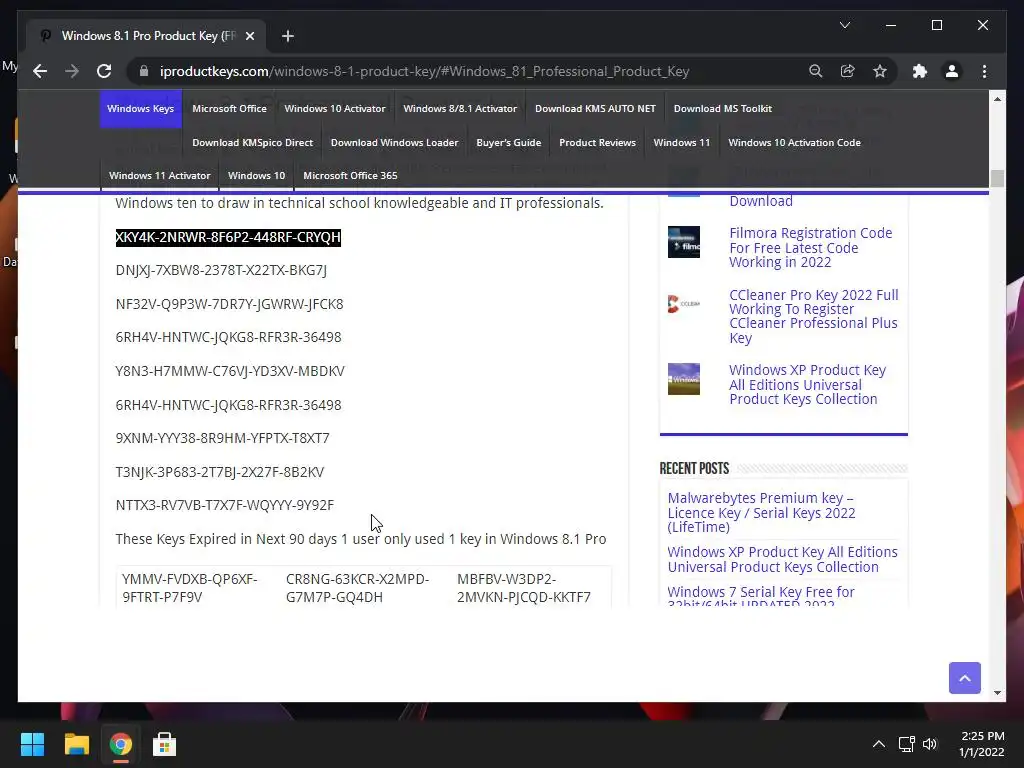Open Chrome three-dot menu
1024x768 pixels.
tap(984, 71)
